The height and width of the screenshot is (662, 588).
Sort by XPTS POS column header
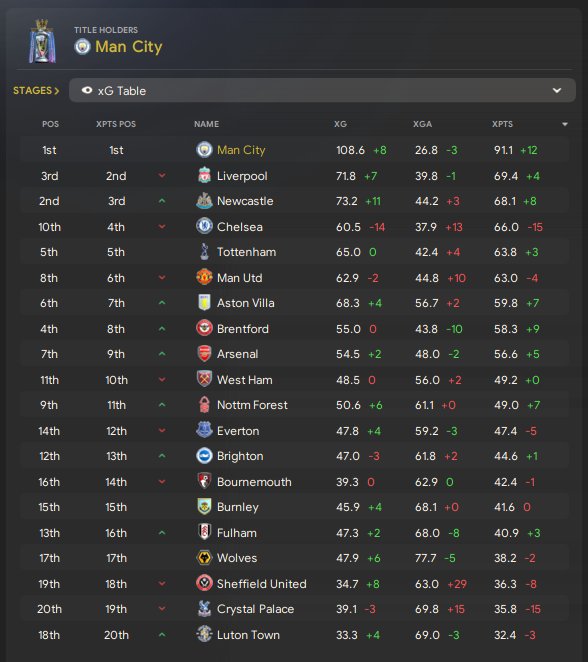click(116, 124)
